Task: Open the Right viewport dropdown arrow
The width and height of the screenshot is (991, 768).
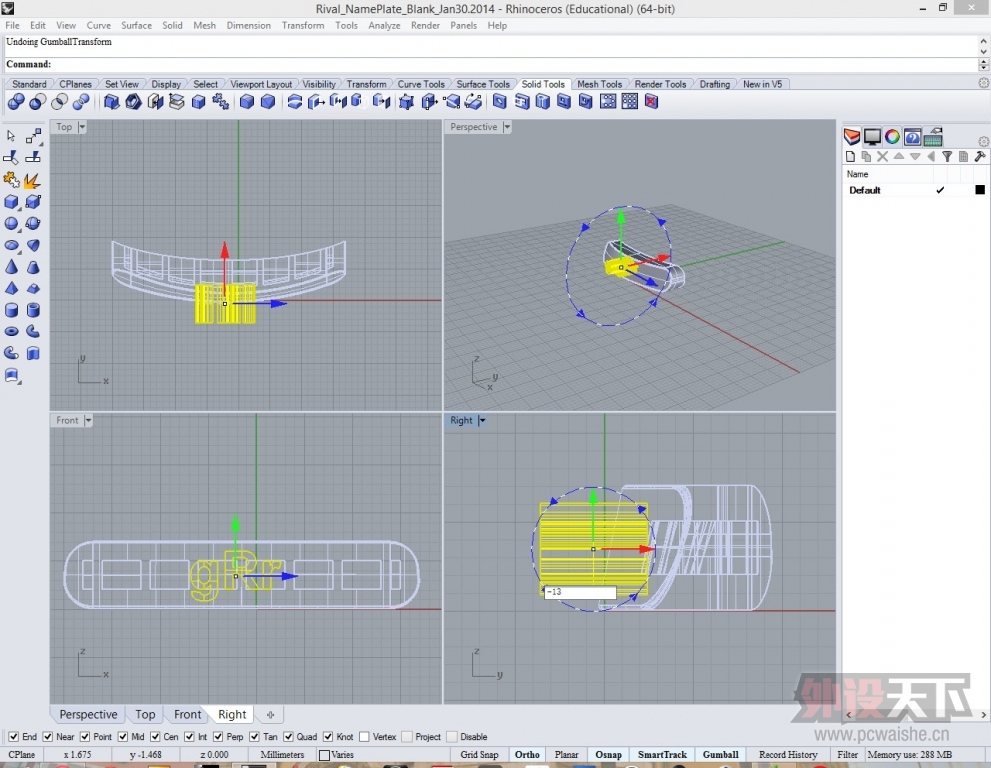Action: point(482,420)
